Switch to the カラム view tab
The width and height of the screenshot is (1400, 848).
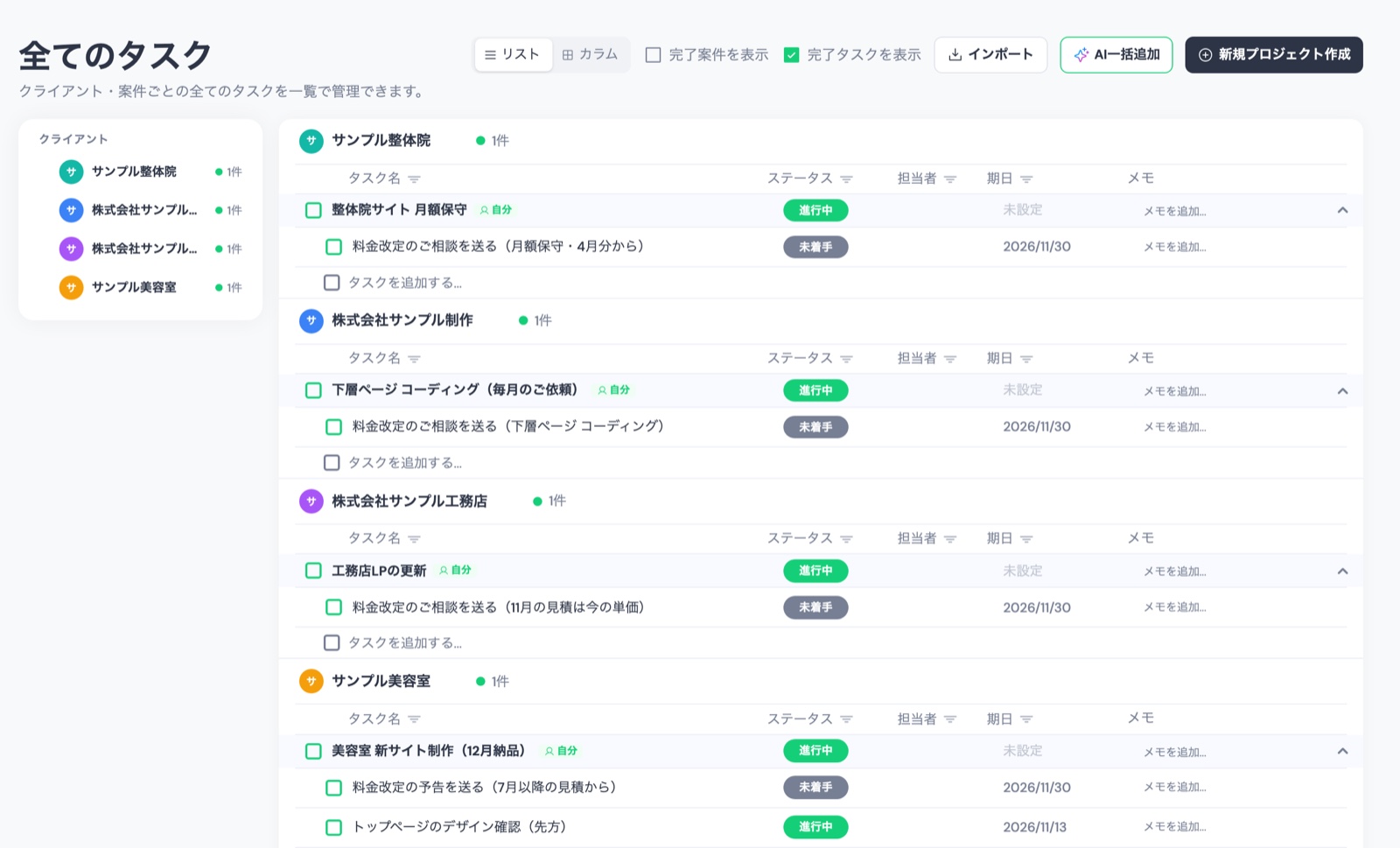pos(591,55)
